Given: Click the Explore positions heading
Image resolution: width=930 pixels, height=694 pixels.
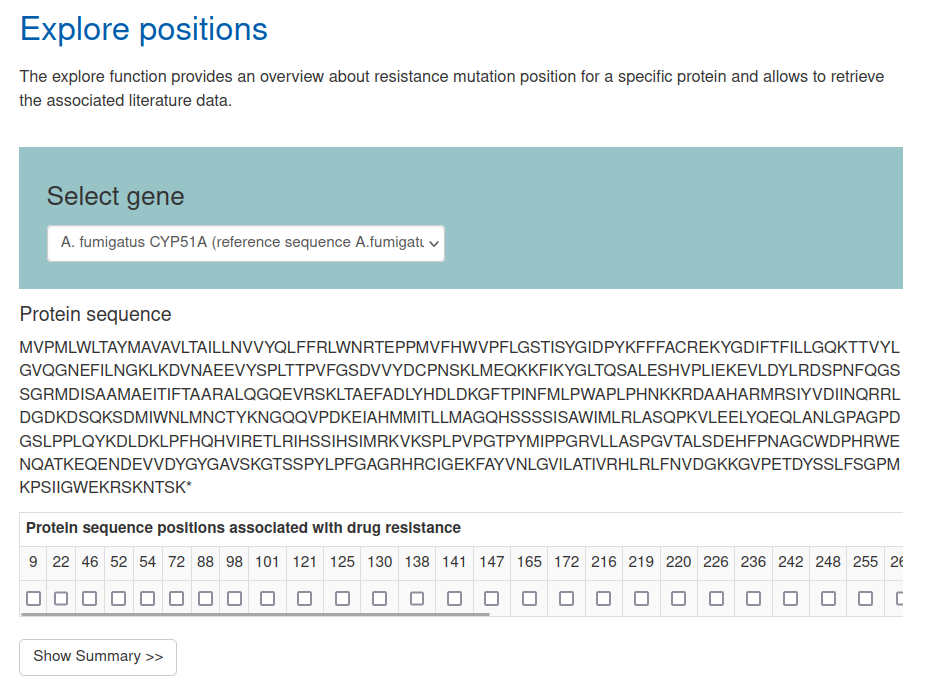Looking at the screenshot, I should 144,29.
